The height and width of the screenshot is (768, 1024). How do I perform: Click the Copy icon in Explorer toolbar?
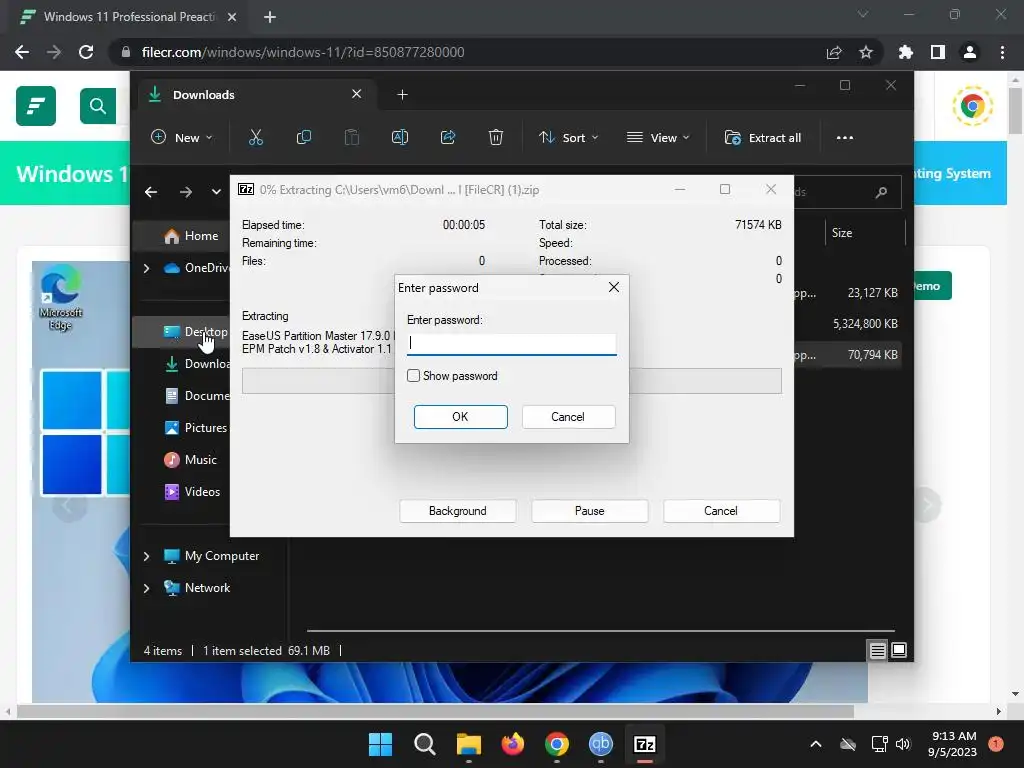pyautogui.click(x=304, y=137)
